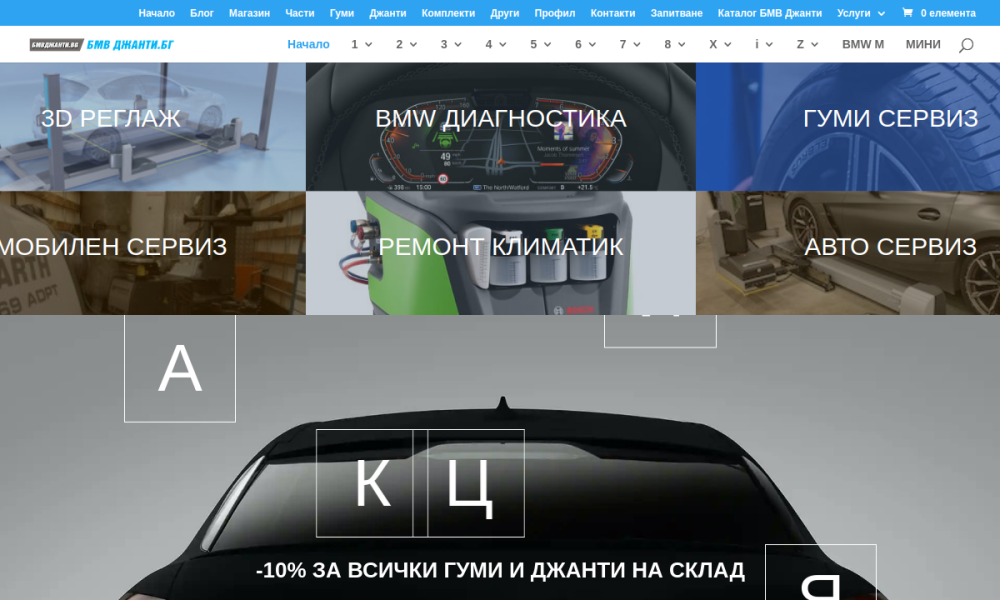Open the Други menu item
The height and width of the screenshot is (600, 1000).
tap(504, 13)
